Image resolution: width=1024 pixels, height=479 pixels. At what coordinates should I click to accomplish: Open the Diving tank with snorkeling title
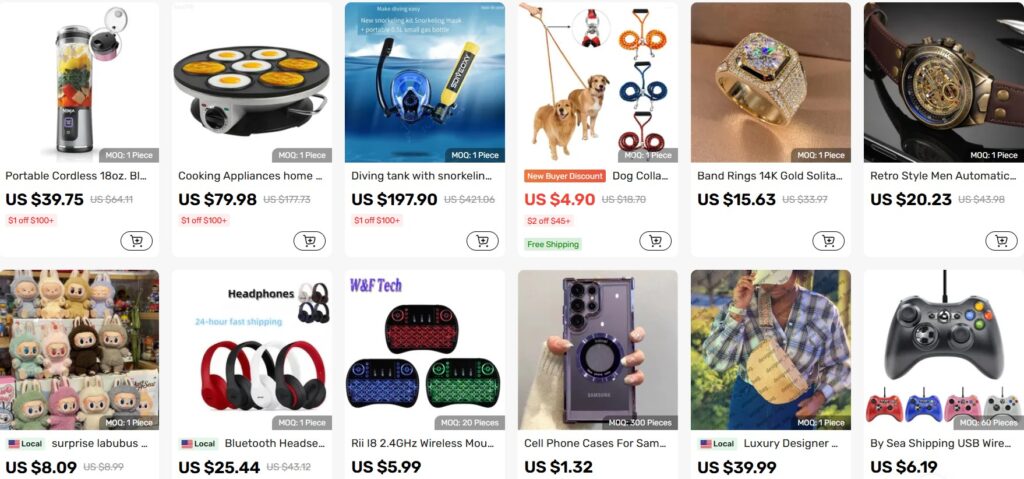tap(422, 176)
